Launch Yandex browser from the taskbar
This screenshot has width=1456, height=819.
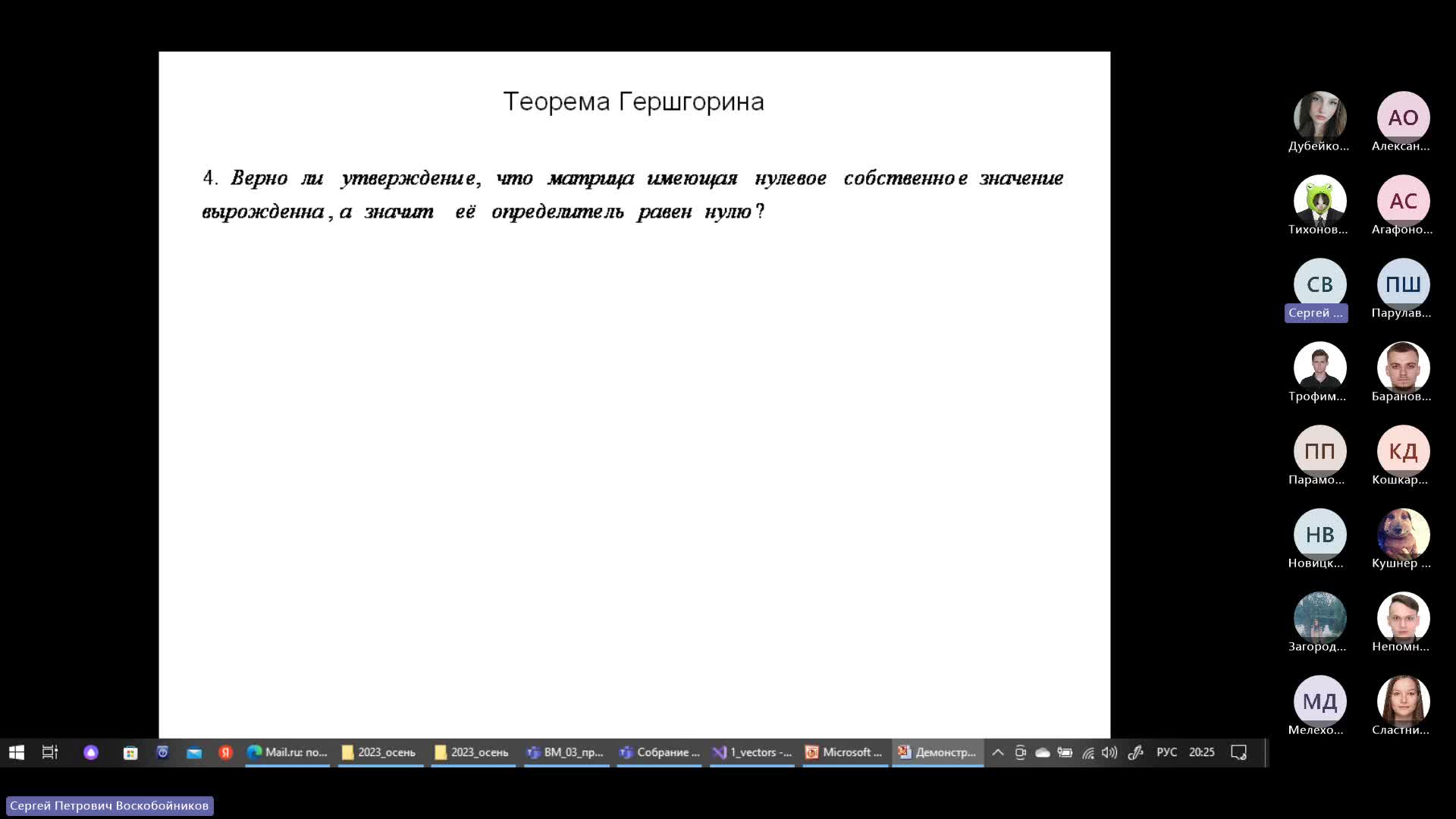[225, 752]
